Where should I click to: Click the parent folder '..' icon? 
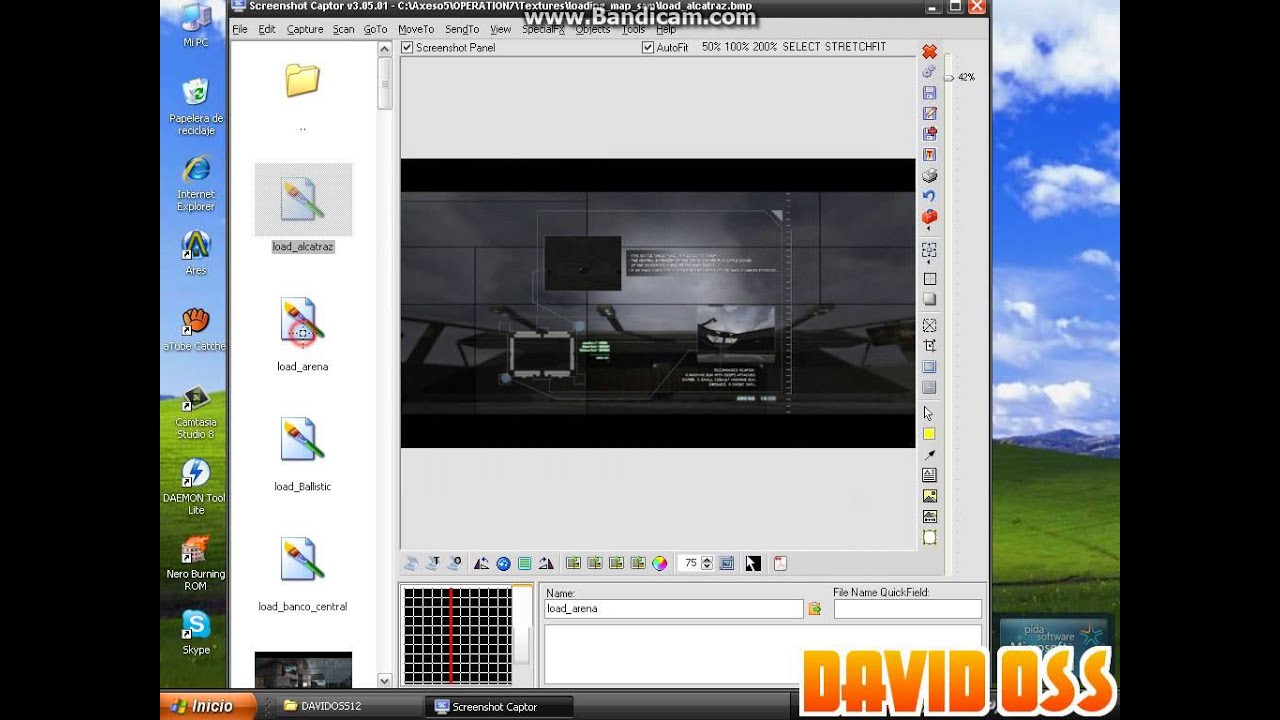click(302, 81)
